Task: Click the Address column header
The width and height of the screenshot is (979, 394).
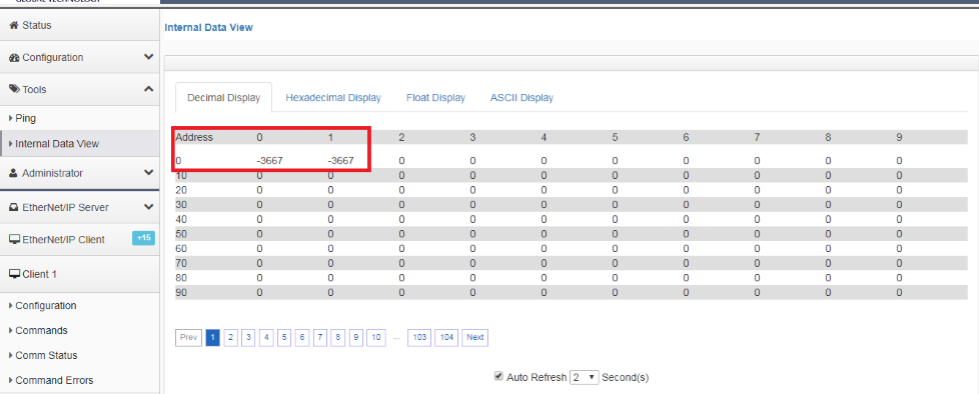Action: coord(195,137)
